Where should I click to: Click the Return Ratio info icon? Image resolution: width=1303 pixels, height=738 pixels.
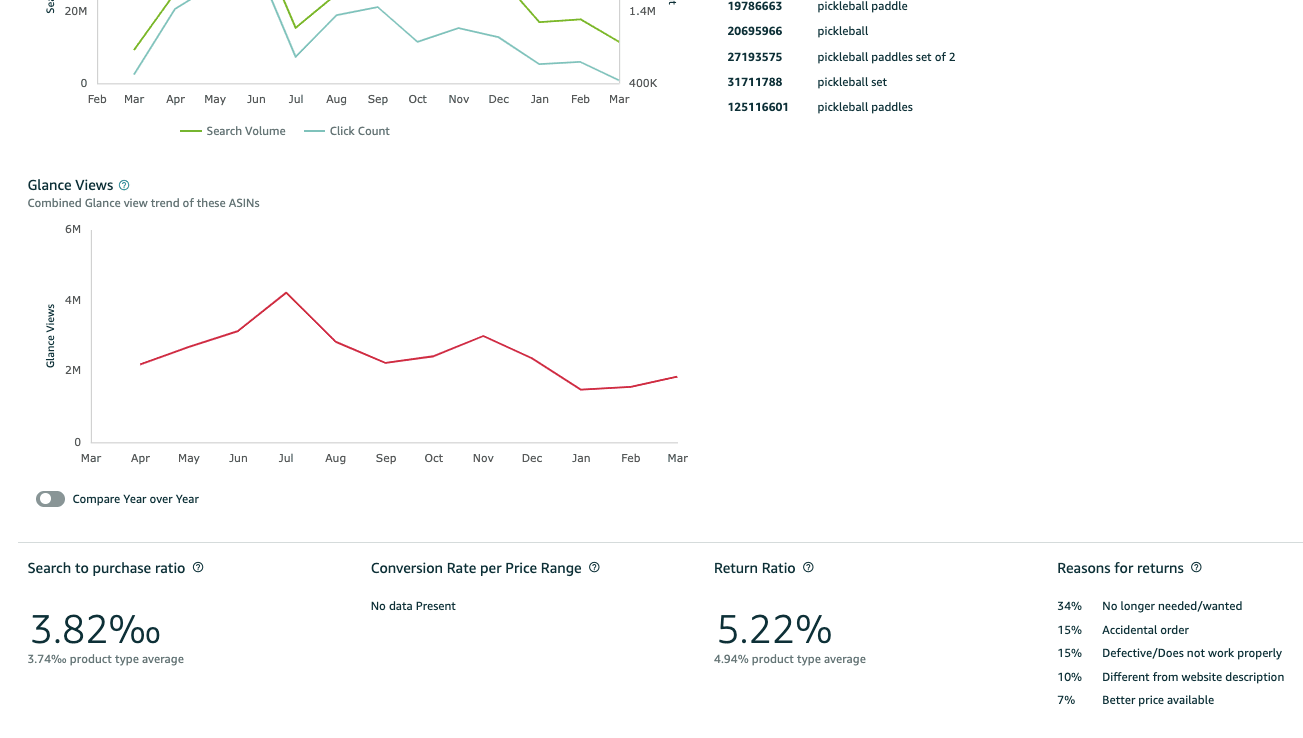(808, 568)
